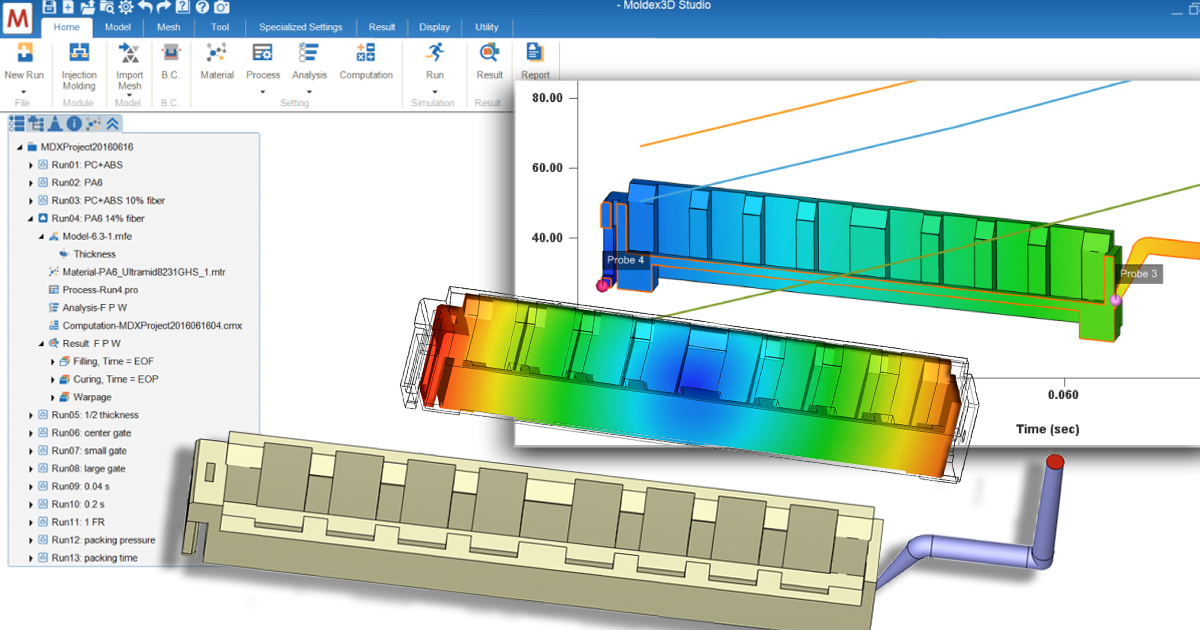Expand the Curing, Time = EOP node
Screen dimensions: 1200x630
tap(53, 379)
